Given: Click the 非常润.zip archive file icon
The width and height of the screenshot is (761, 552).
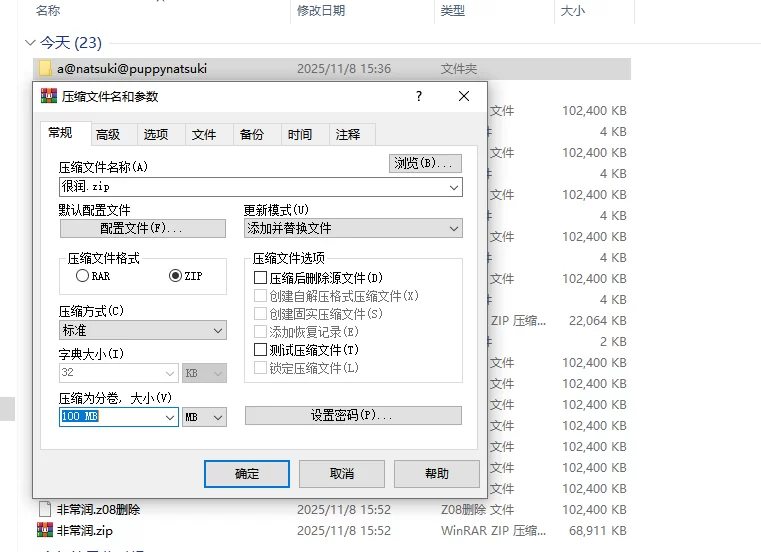Looking at the screenshot, I should [45, 530].
